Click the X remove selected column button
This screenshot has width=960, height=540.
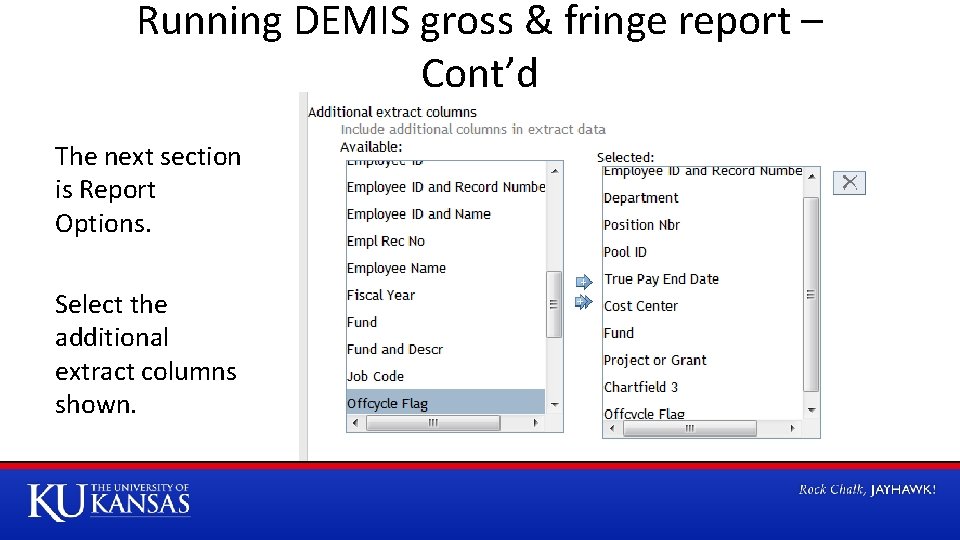click(x=849, y=182)
